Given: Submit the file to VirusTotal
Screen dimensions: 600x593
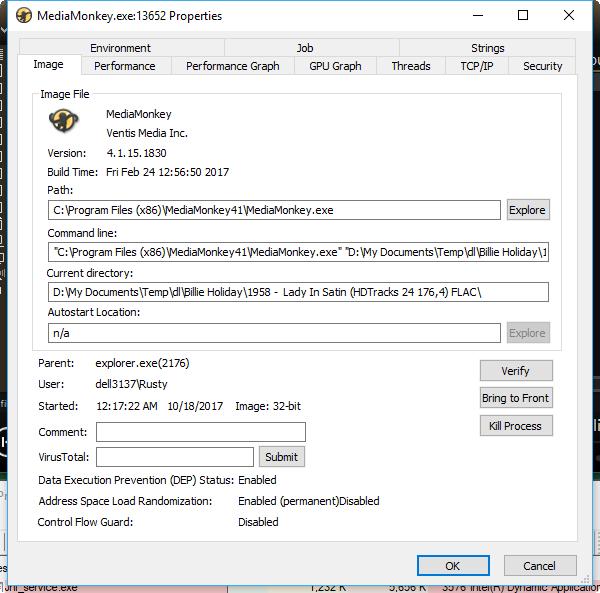Looking at the screenshot, I should pyautogui.click(x=281, y=456).
